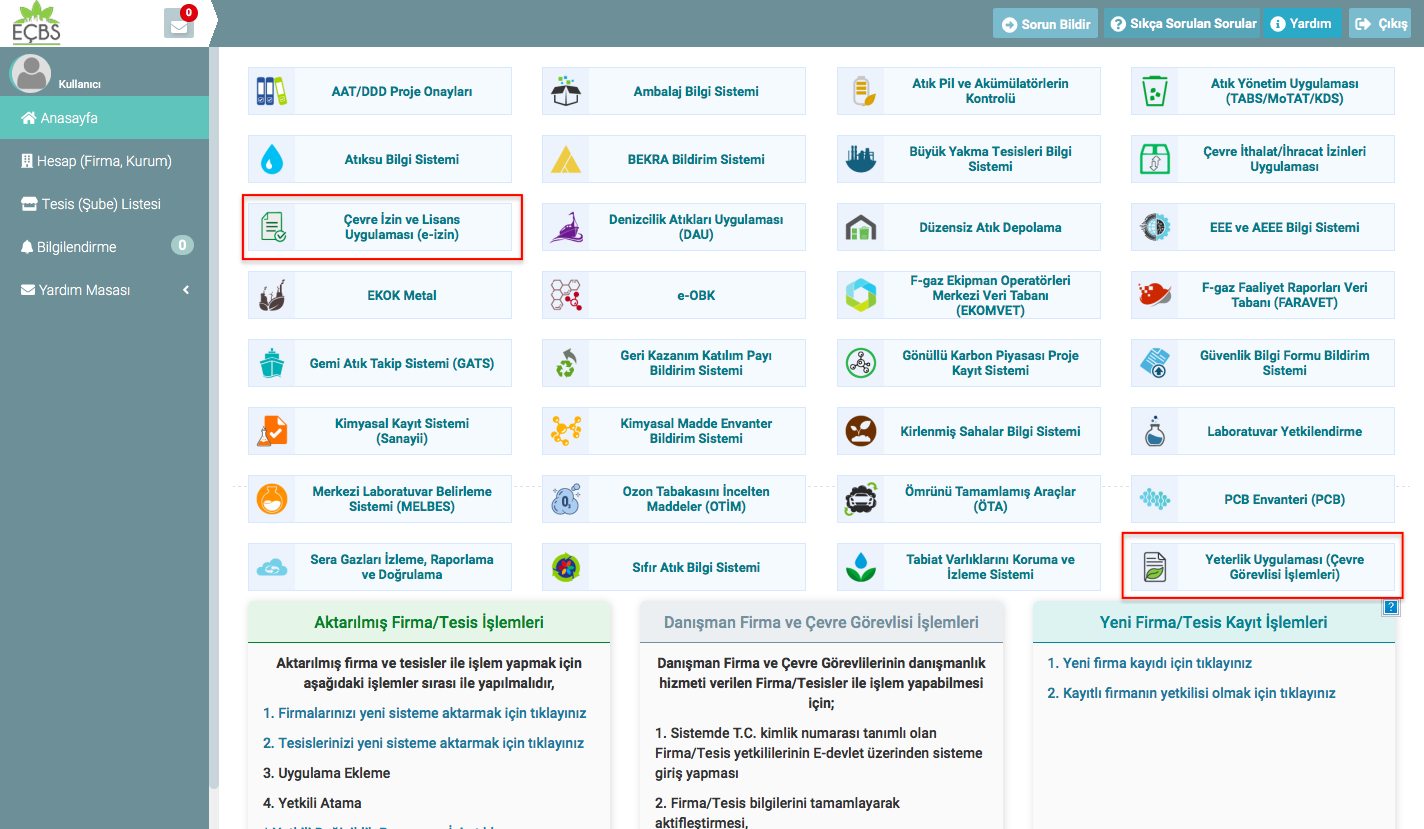This screenshot has height=829, width=1424.
Task: Click the mail envelope icon with badge
Action: (179, 25)
